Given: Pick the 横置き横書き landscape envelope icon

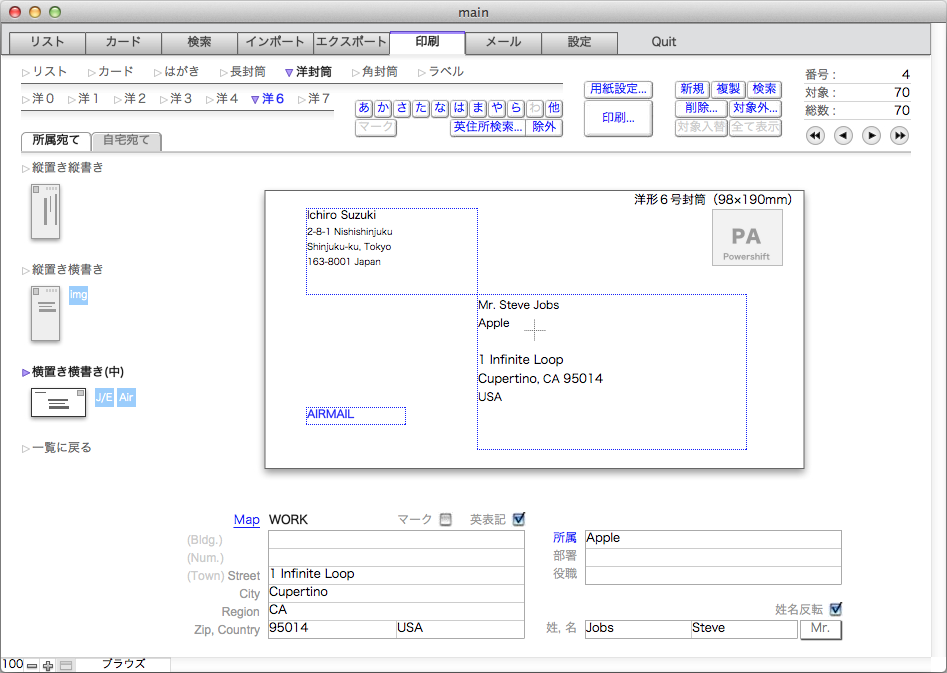Looking at the screenshot, I should [x=58, y=402].
